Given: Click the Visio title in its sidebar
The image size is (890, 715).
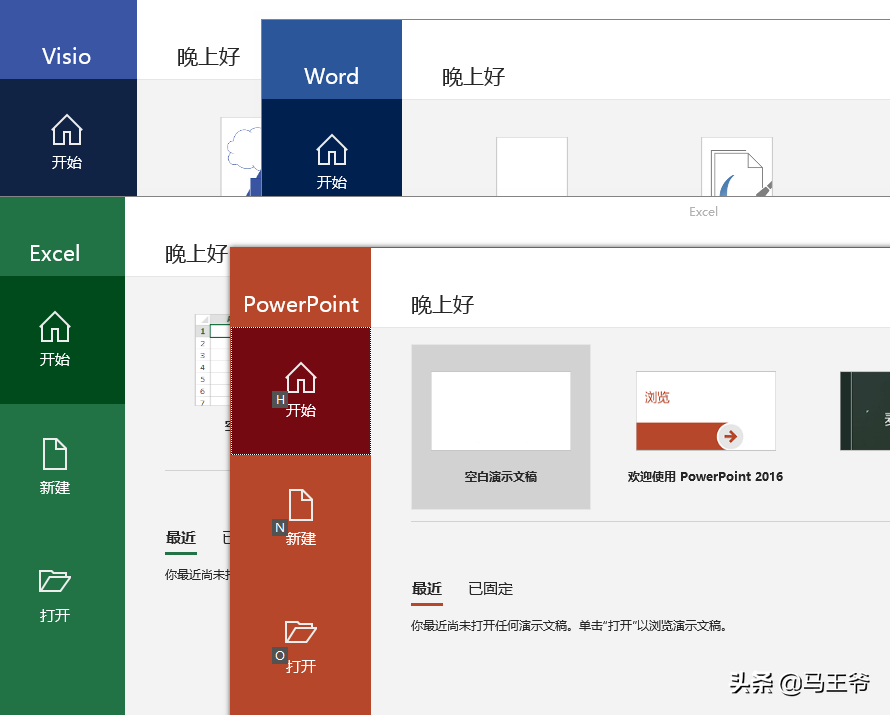Looking at the screenshot, I should 66,56.
